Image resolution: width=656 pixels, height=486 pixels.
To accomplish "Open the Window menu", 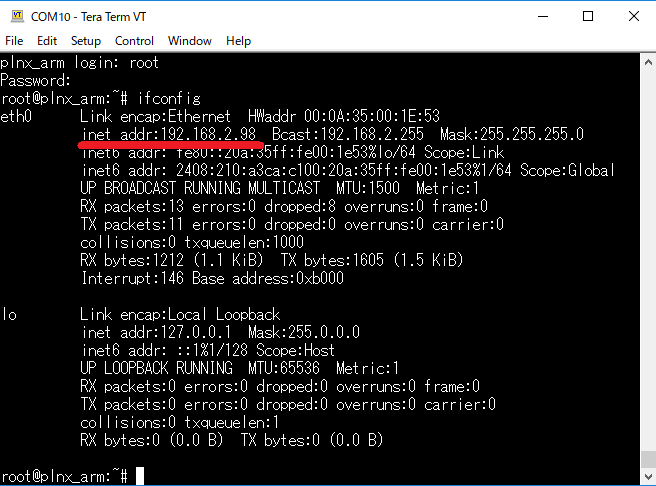I will click(x=190, y=41).
